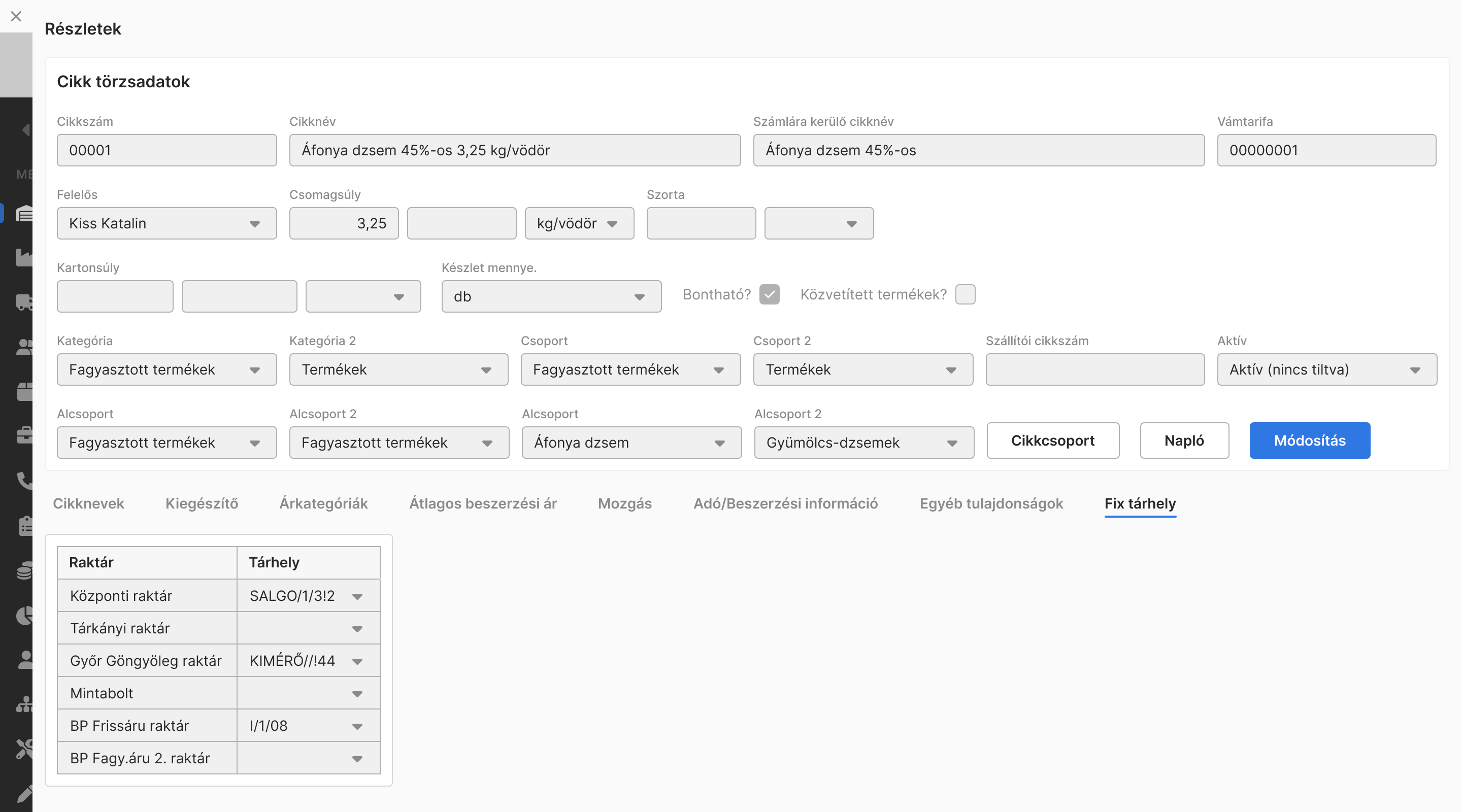Switch to the Átlagos beszerzési ár tab

(483, 504)
